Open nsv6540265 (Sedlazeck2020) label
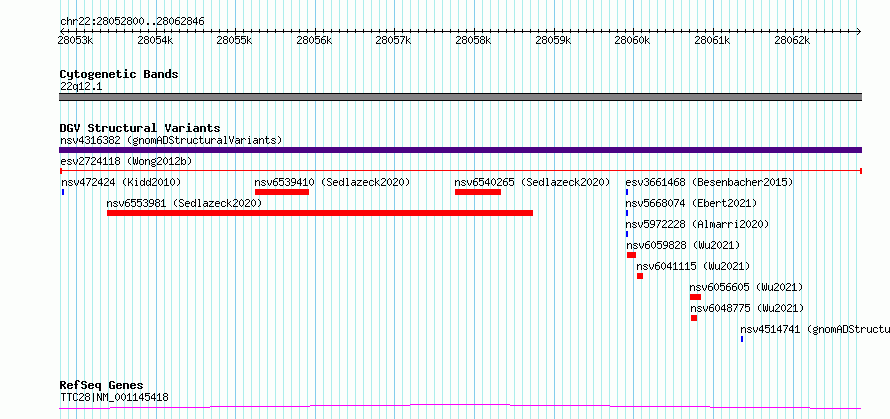890x419 pixels. pyautogui.click(x=532, y=182)
